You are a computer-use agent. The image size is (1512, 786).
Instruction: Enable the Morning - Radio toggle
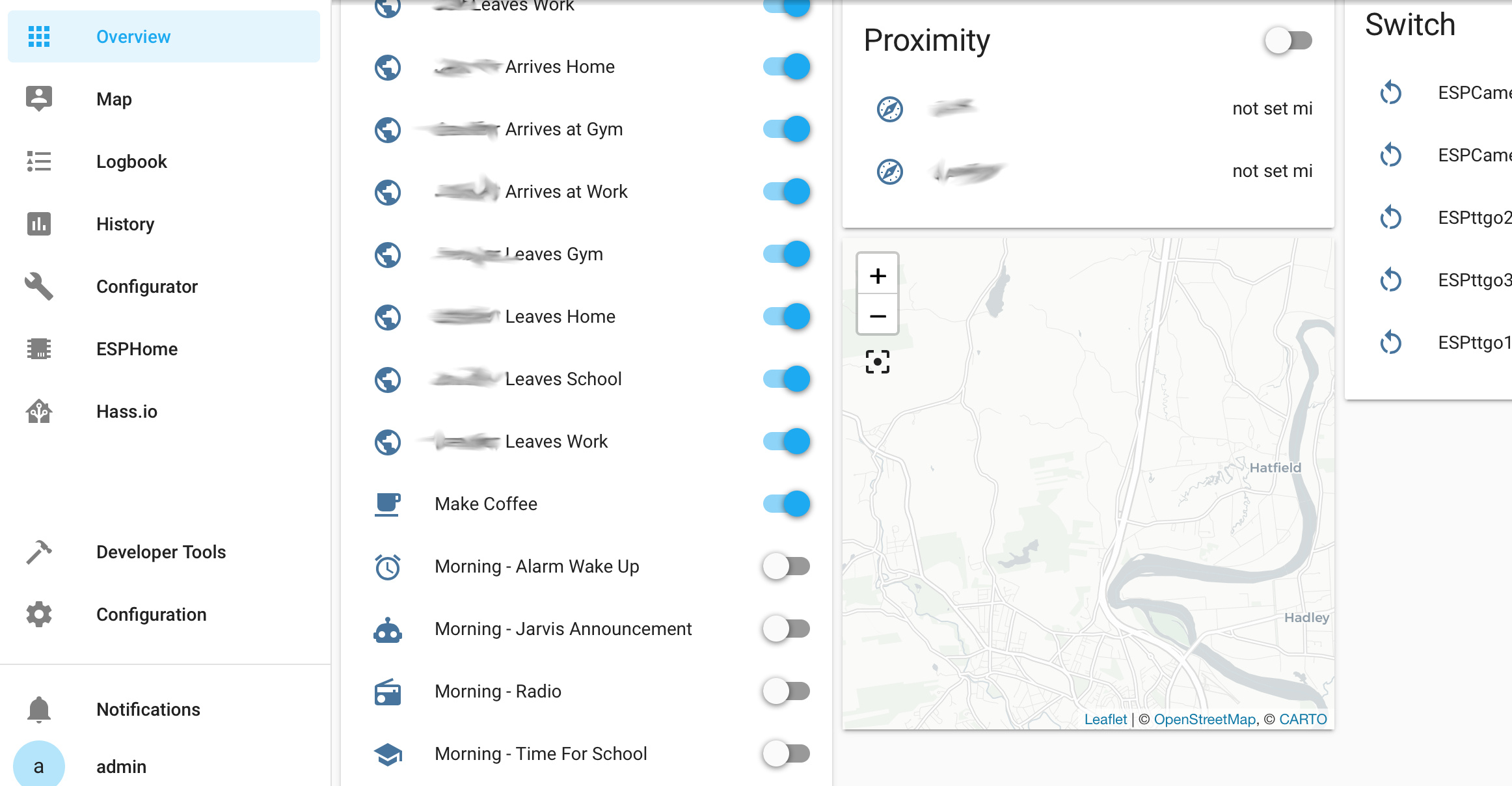[x=786, y=691]
